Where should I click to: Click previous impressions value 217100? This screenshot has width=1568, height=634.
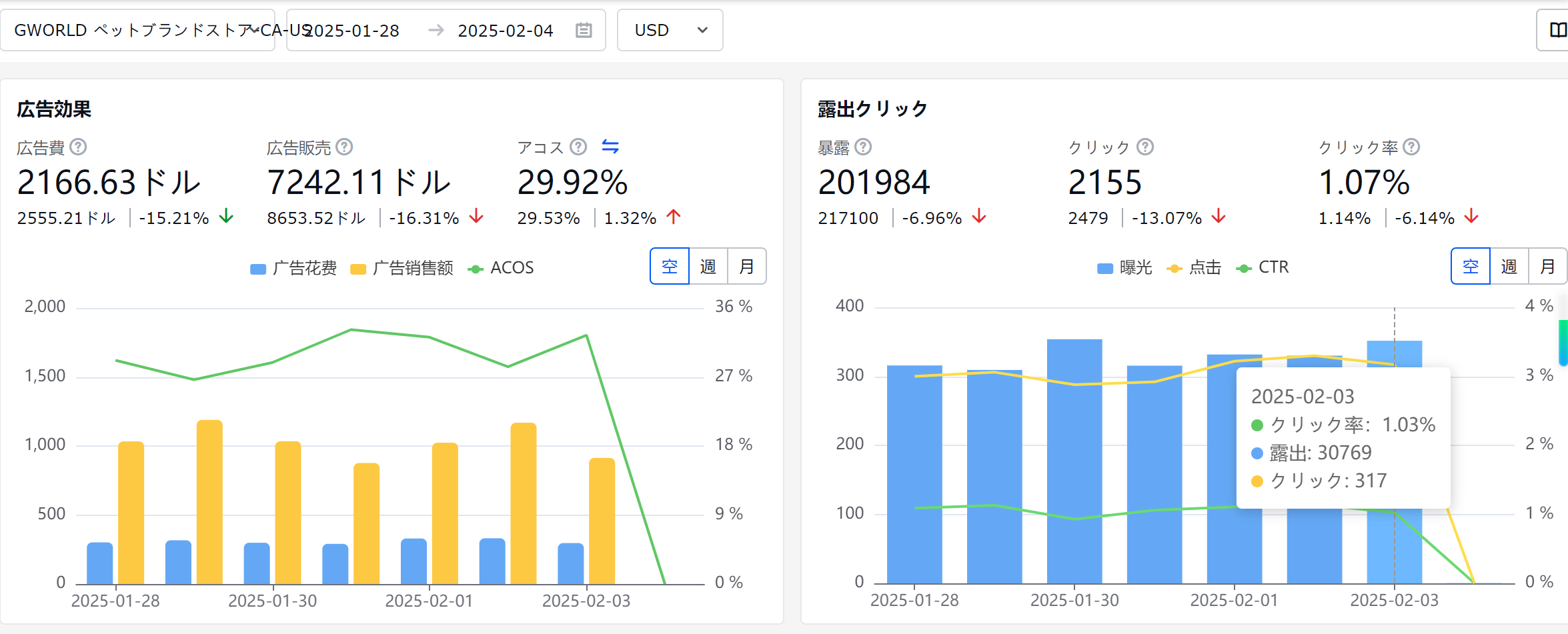[x=848, y=218]
